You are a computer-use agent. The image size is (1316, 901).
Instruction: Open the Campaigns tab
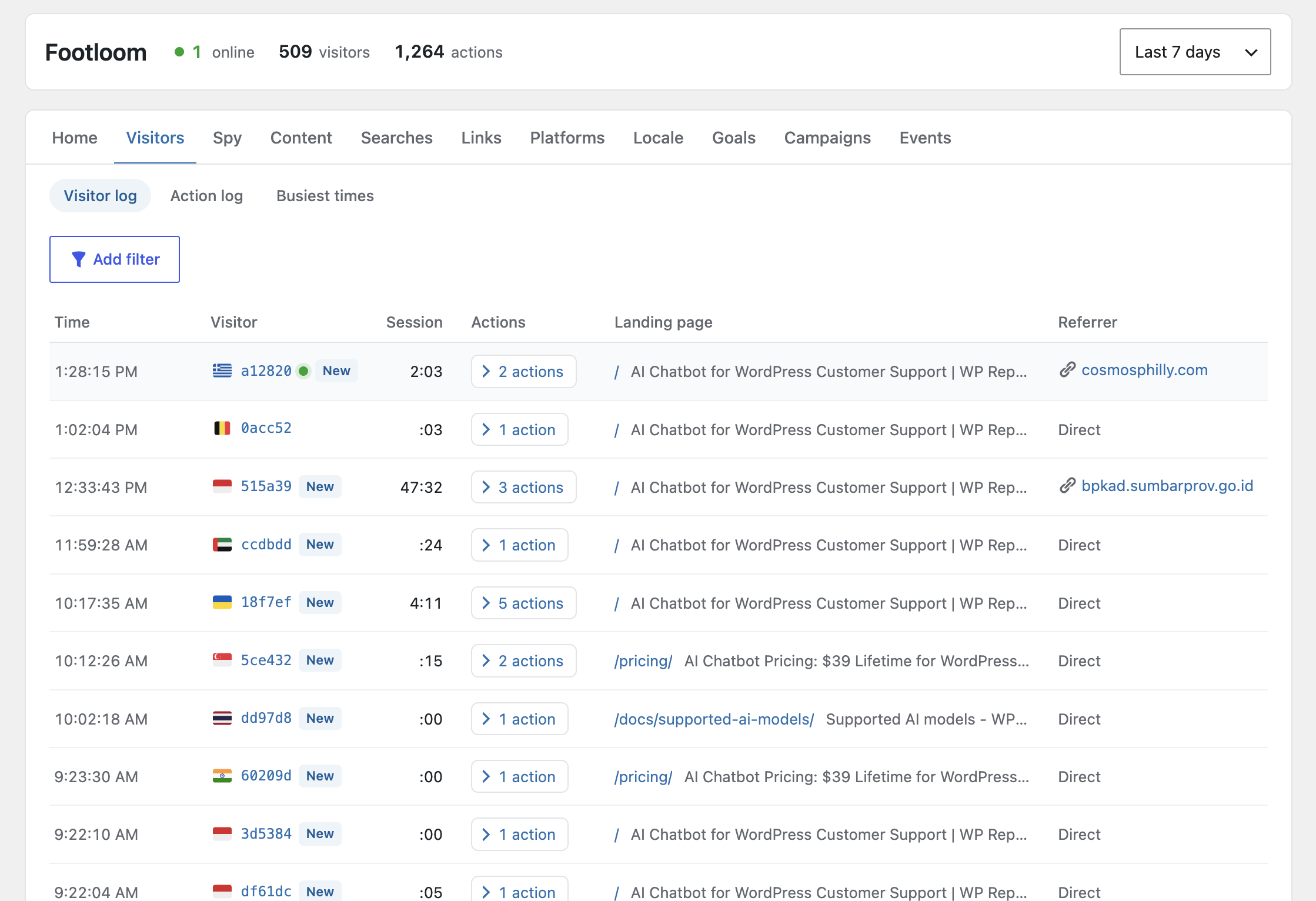(x=827, y=138)
